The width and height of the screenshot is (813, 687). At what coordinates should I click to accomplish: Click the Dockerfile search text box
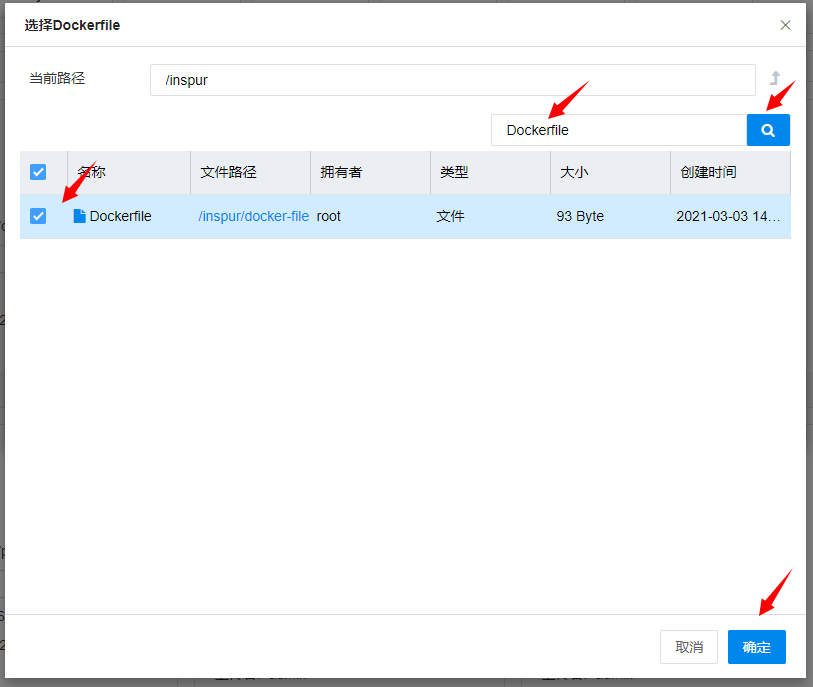pos(618,130)
